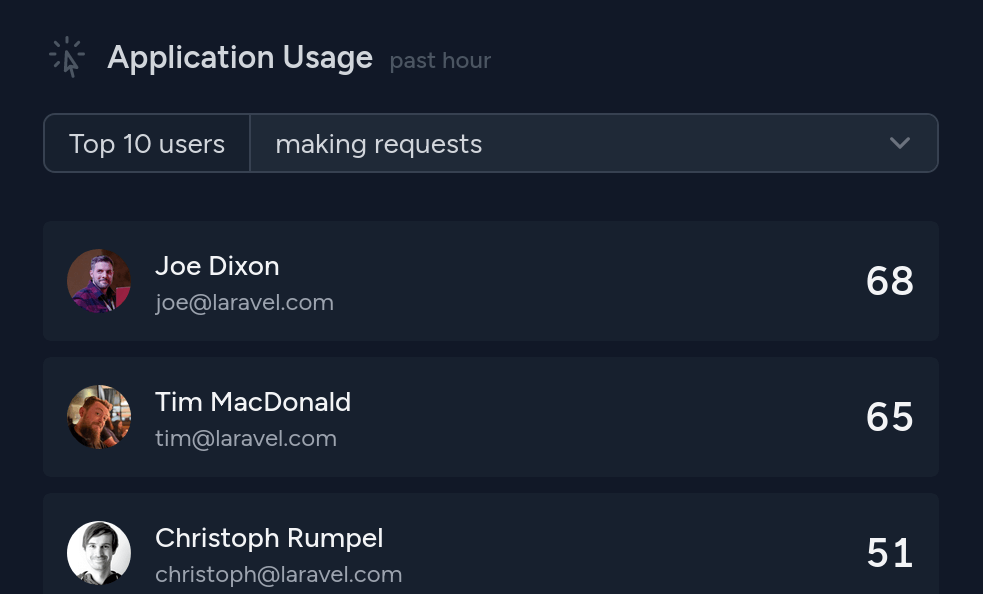983x594 pixels.
Task: Click empty space in Joe Dixon's row
Action: [x=600, y=281]
